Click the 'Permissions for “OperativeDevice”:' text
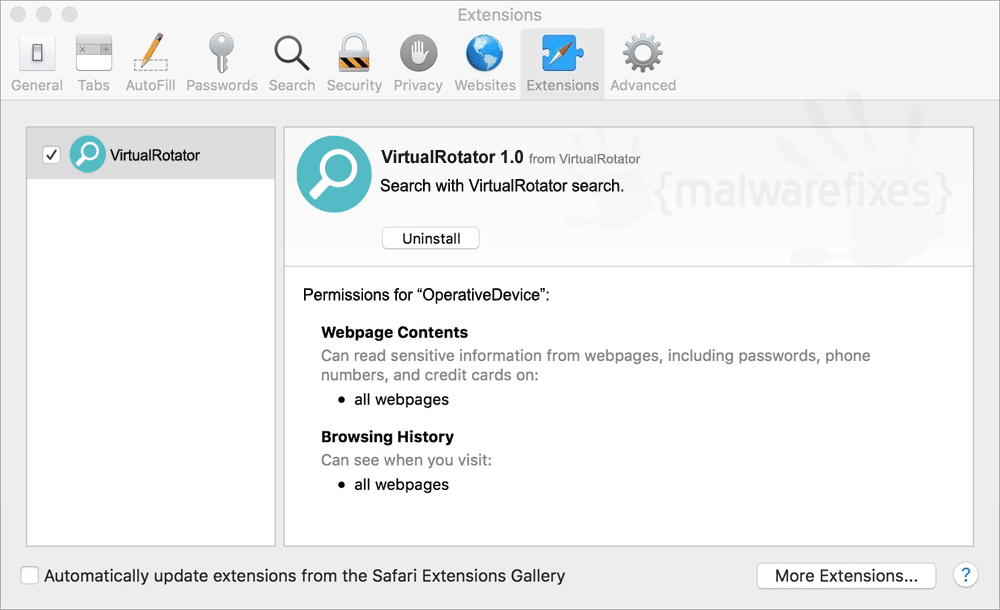Viewport: 1000px width, 610px height. 426,295
